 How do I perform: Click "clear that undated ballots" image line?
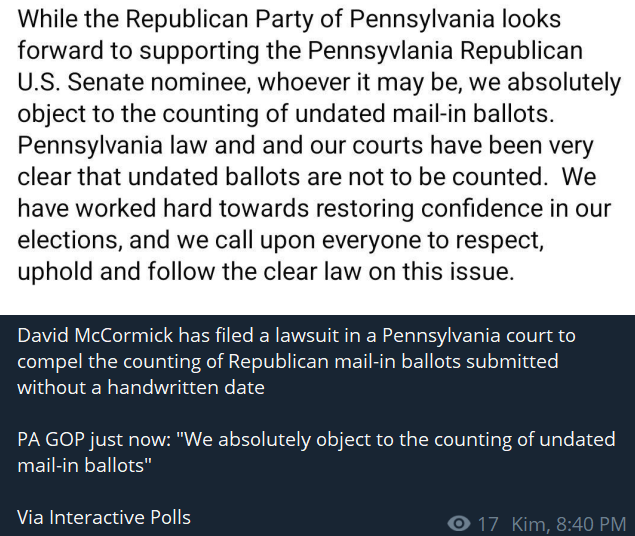pyautogui.click(x=200, y=177)
